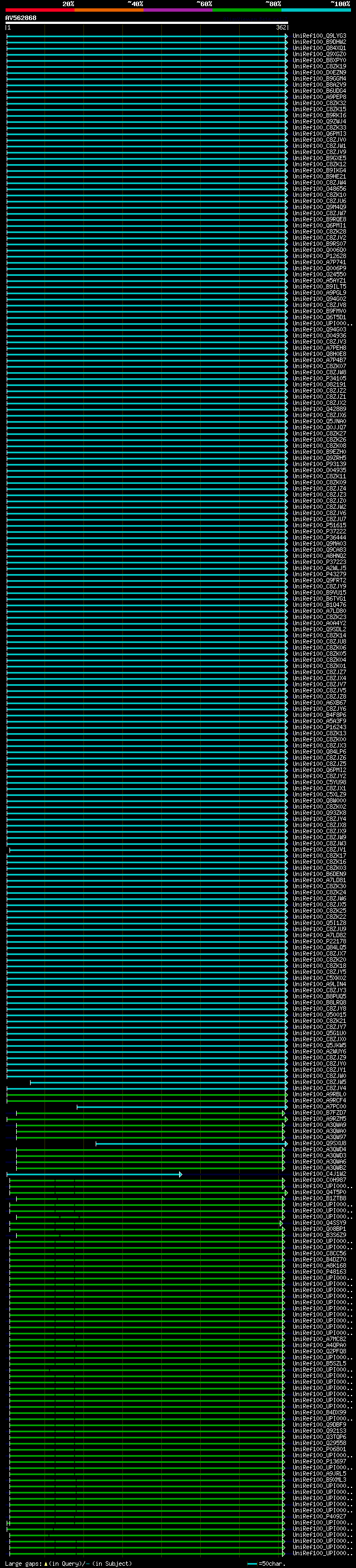Select hit label UniRef100_B9RKI6

(319, 115)
